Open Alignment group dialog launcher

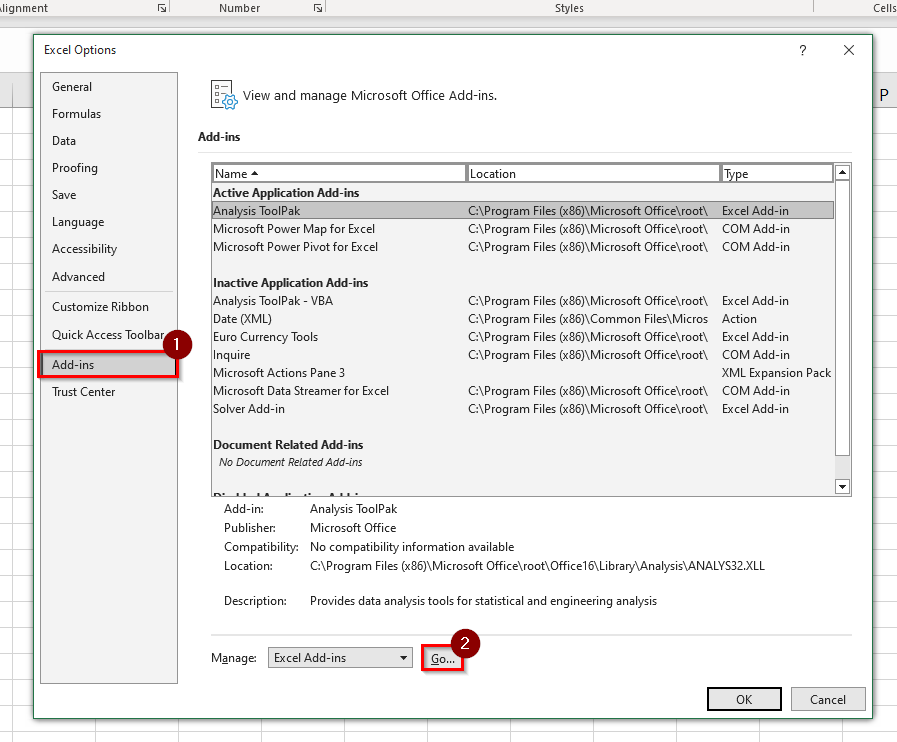click(162, 8)
